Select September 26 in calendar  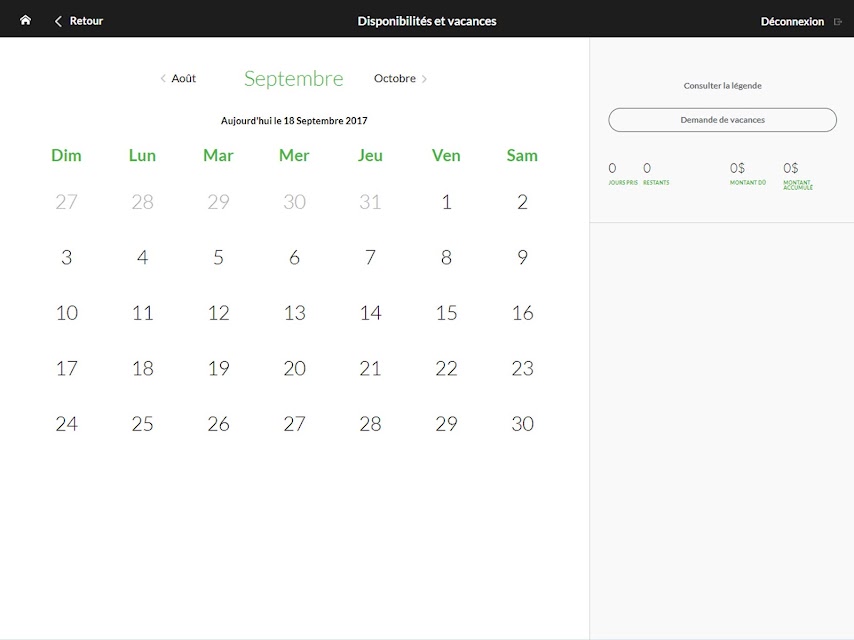tap(218, 423)
